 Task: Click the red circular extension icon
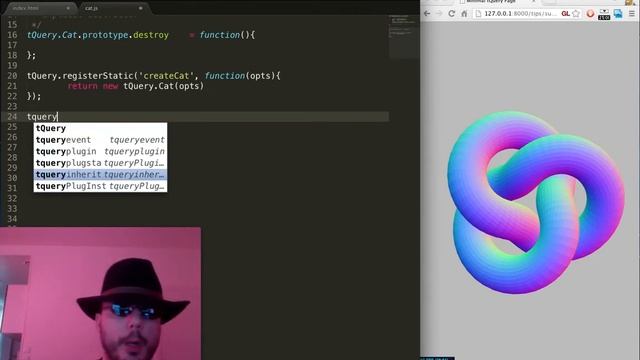pyautogui.click(x=590, y=13)
